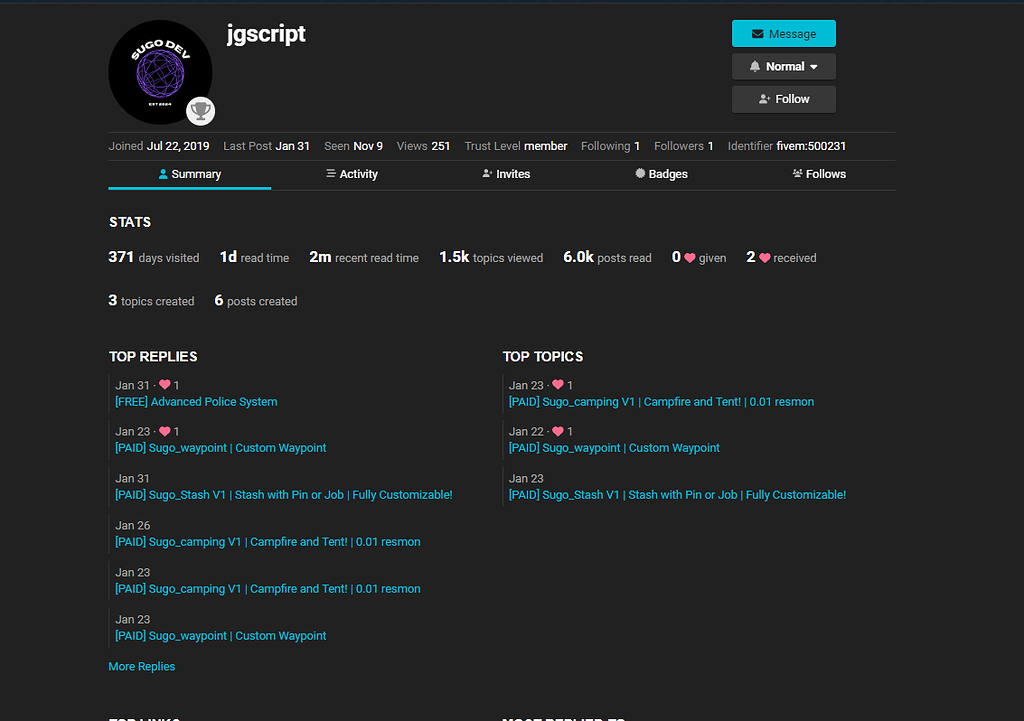View the Badges tab
Viewport: 1024px width, 721px height.
point(661,174)
